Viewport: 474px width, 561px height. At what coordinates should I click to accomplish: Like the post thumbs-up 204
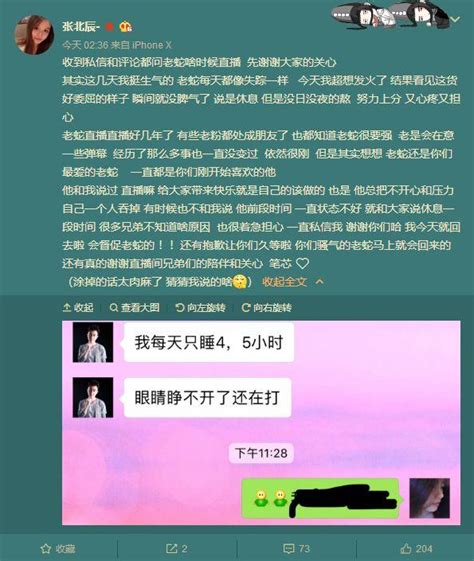[x=416, y=548]
